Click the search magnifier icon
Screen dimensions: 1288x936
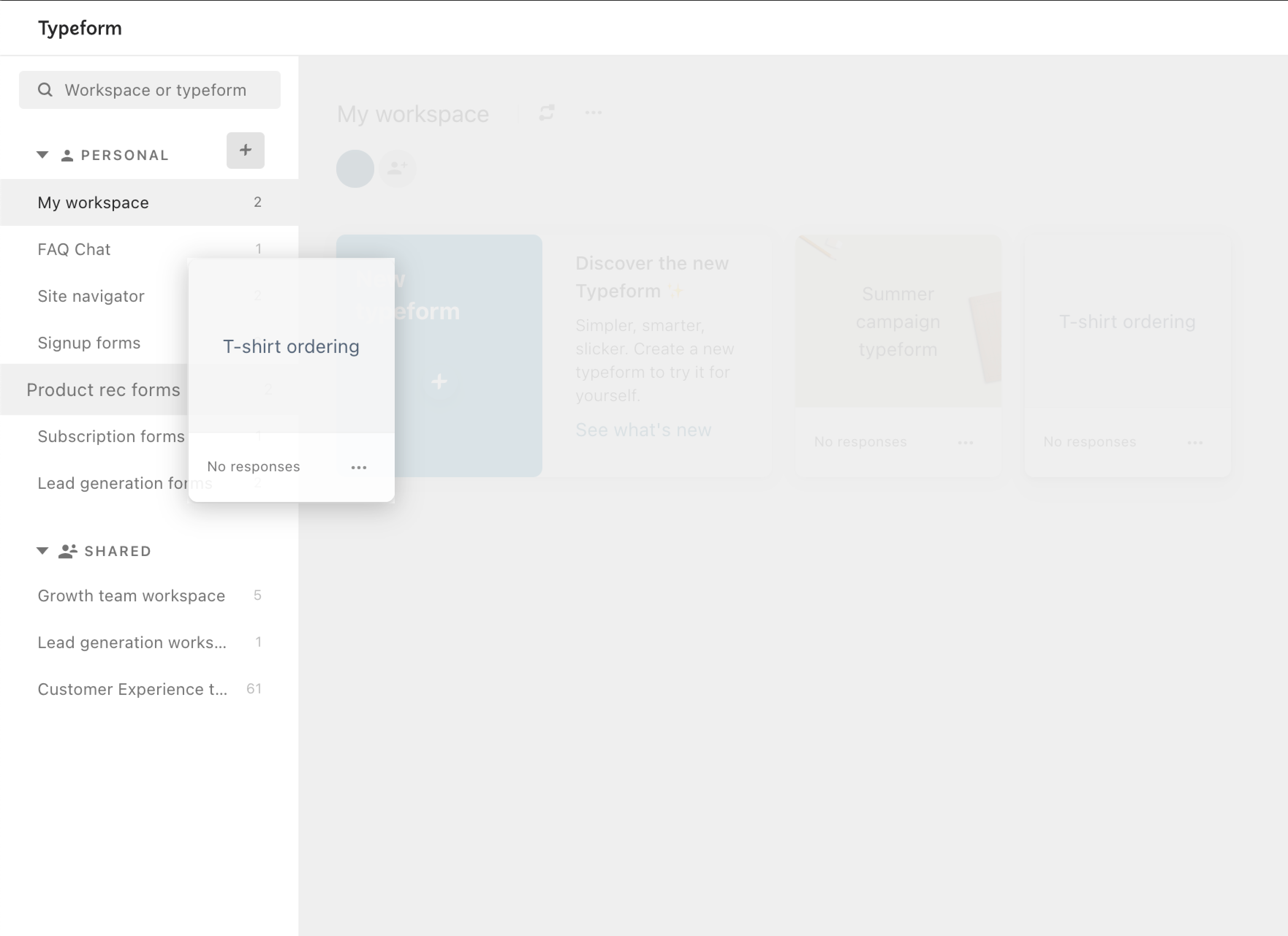click(45, 90)
